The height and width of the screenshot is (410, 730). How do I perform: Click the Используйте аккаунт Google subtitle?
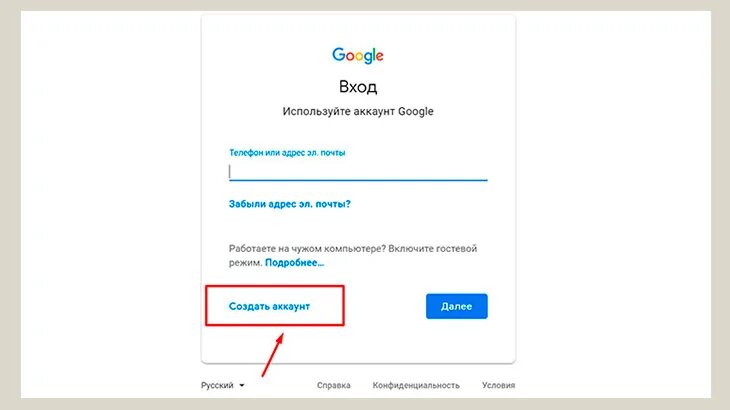(358, 111)
